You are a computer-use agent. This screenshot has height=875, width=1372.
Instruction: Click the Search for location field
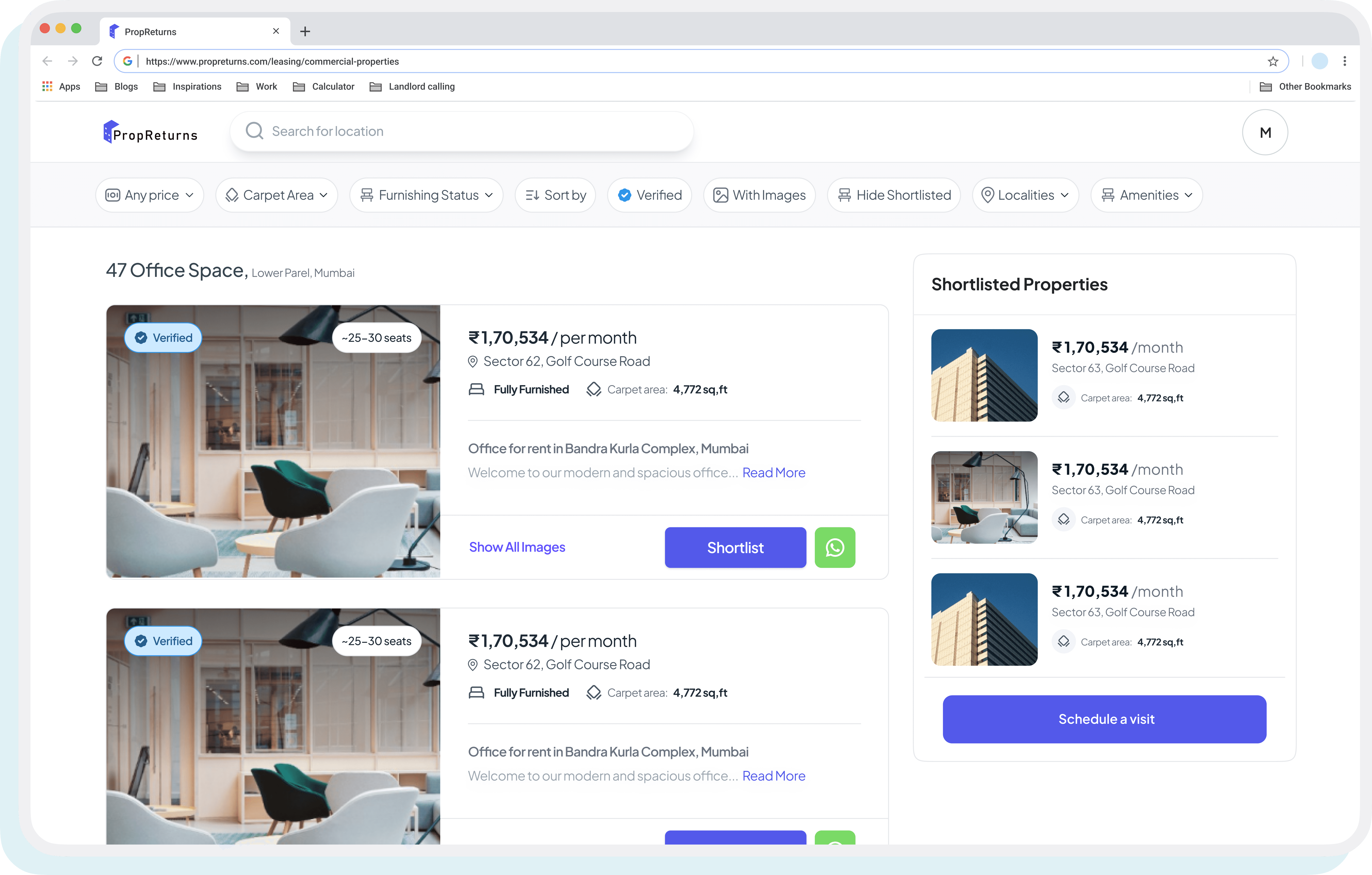tap(461, 131)
